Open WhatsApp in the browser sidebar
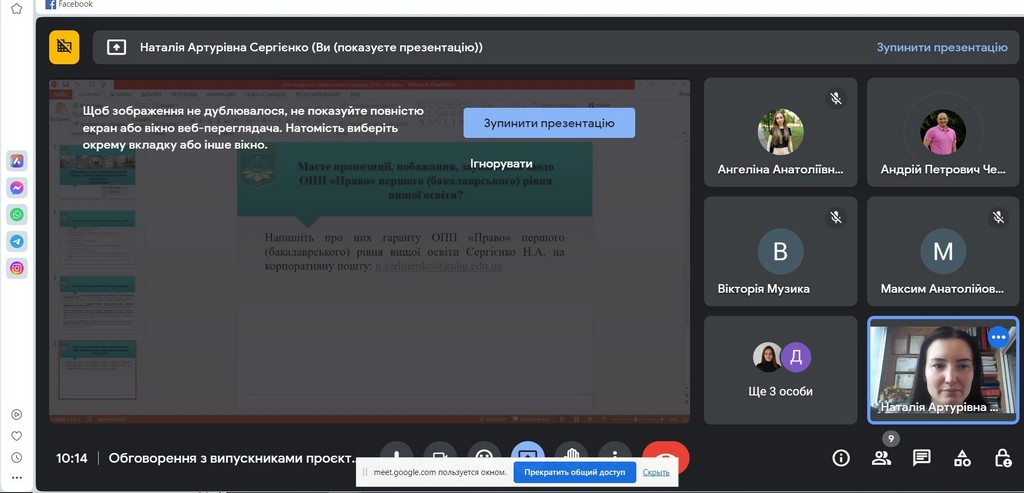Image resolution: width=1024 pixels, height=493 pixels. [17, 214]
